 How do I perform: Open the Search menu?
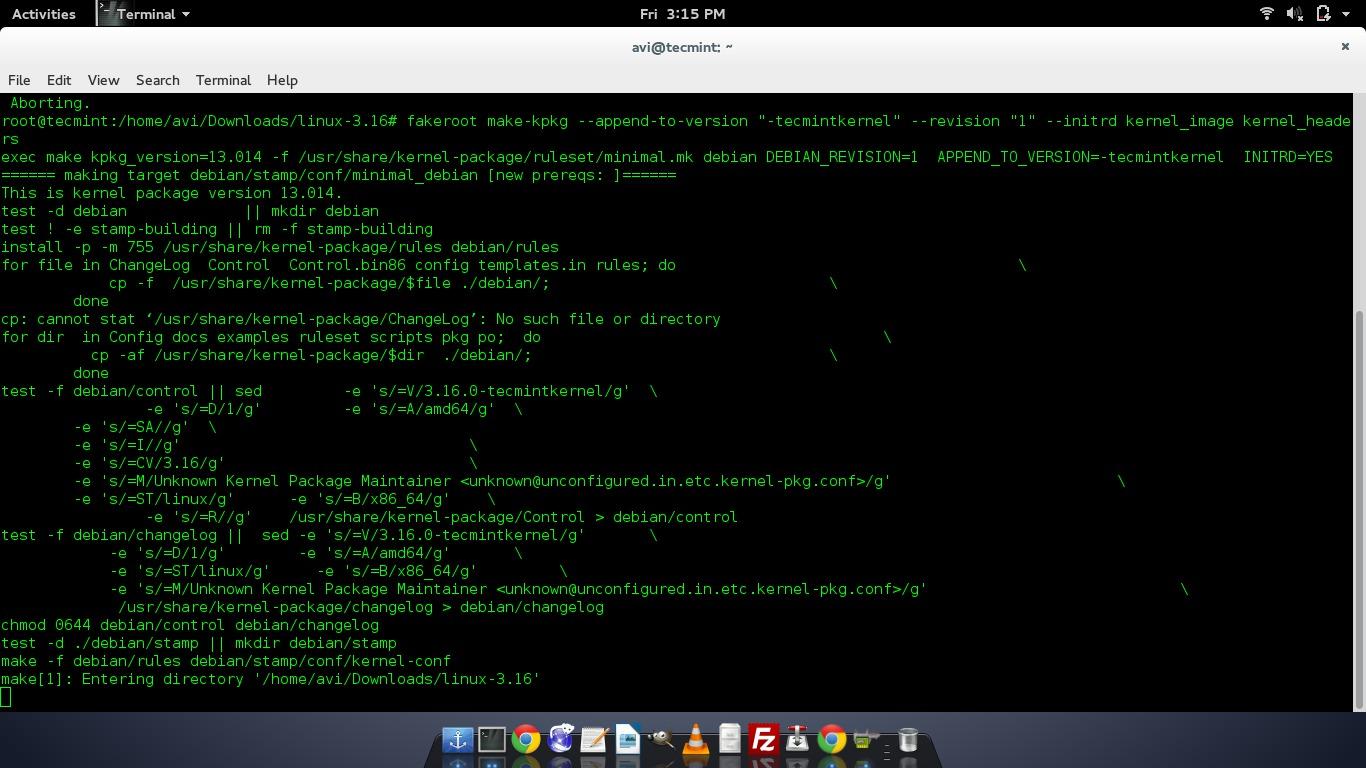157,80
